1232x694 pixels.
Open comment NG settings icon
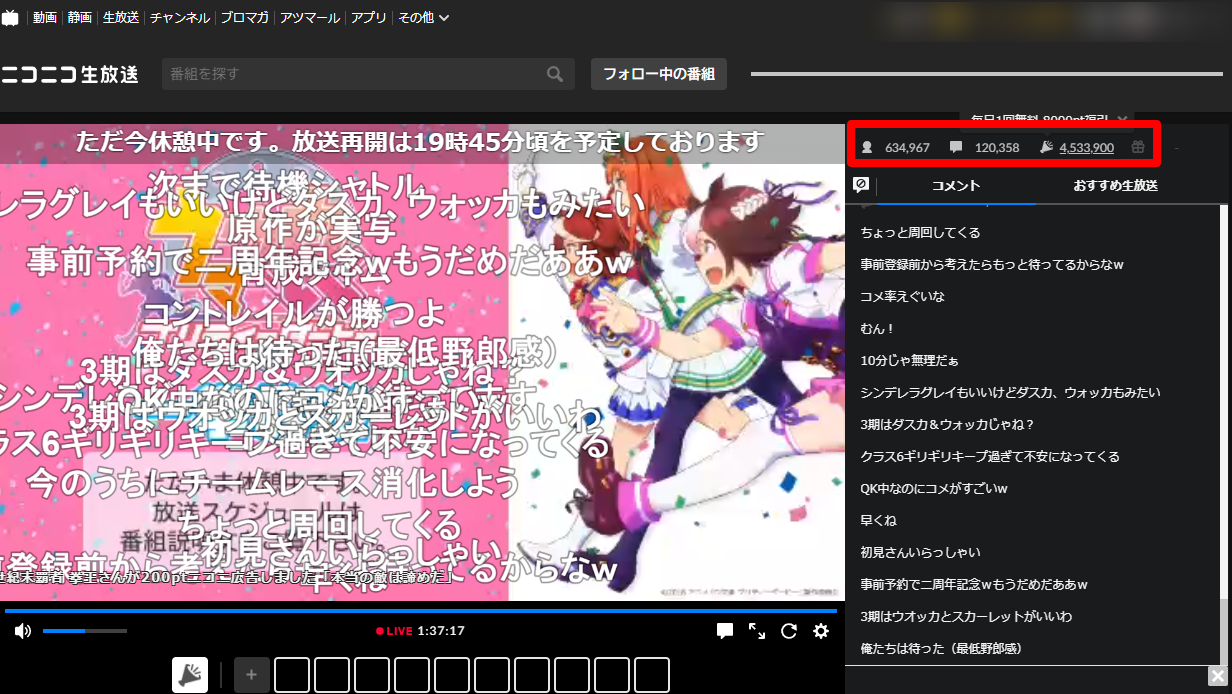coord(860,185)
